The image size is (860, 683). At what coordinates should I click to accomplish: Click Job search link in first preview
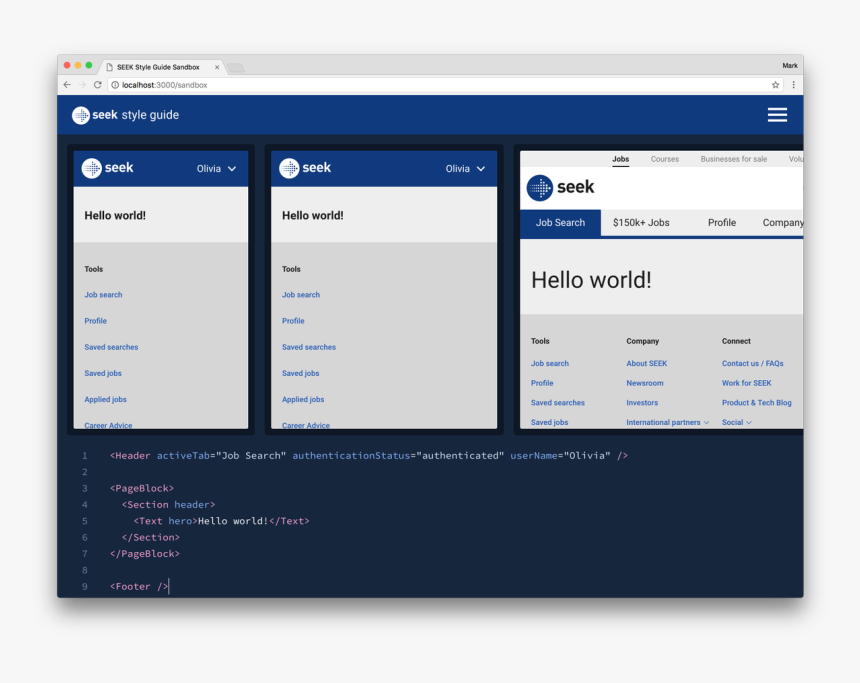[x=103, y=295]
